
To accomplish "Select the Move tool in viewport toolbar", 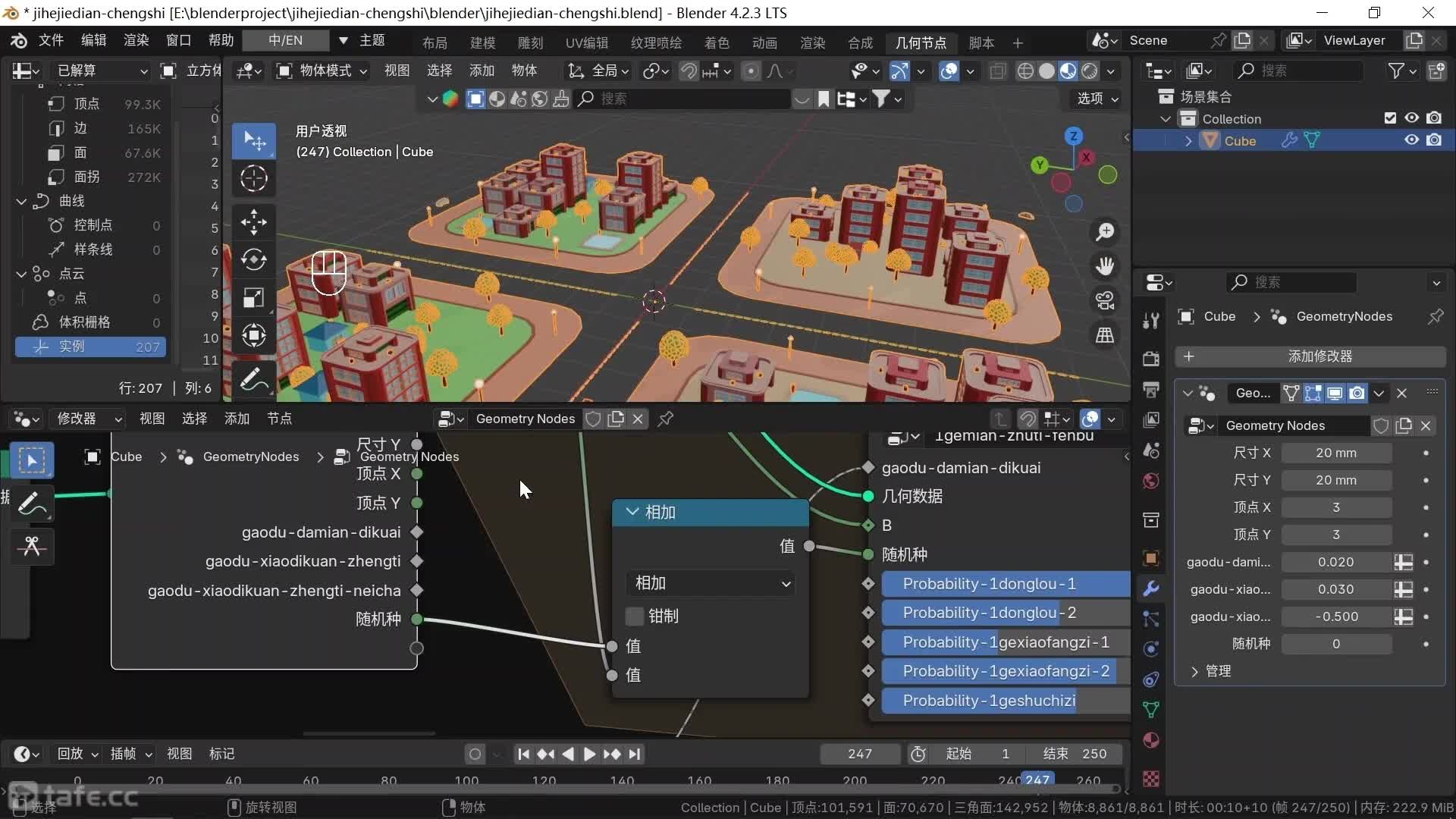I will pyautogui.click(x=253, y=222).
